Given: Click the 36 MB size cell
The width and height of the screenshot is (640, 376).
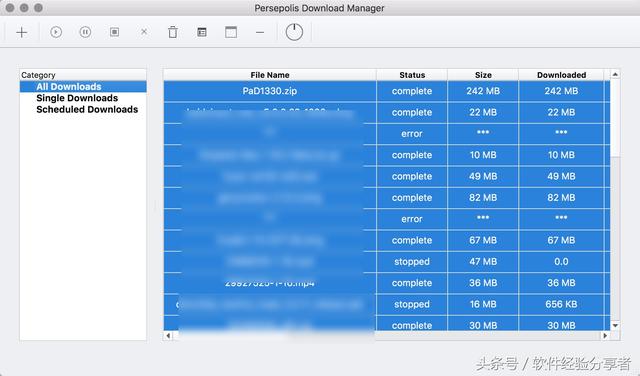Looking at the screenshot, I should 483,283.
